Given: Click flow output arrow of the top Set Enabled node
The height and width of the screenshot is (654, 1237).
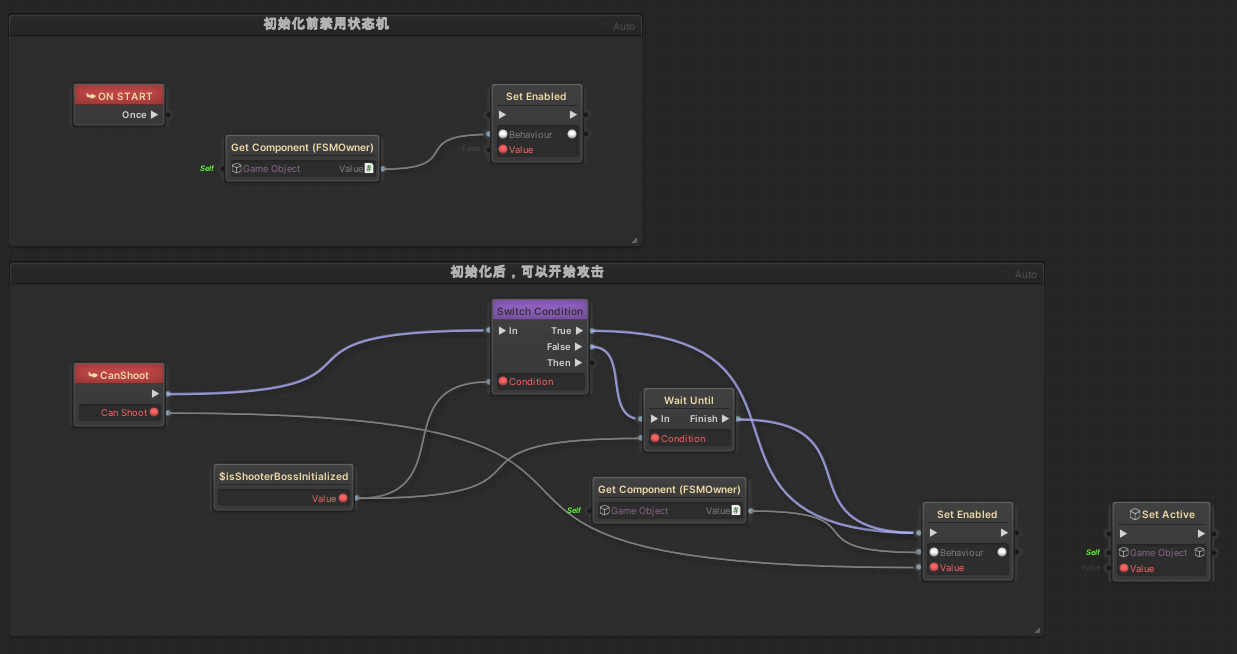Looking at the screenshot, I should point(573,115).
